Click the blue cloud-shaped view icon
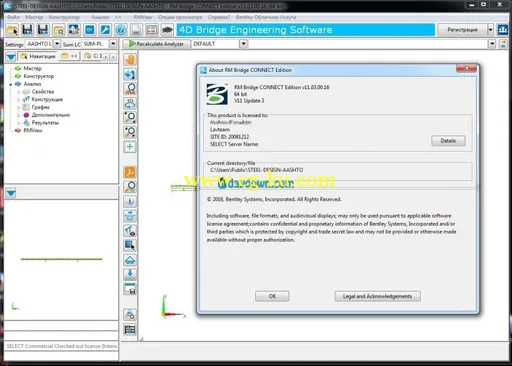Image resolution: width=512 pixels, height=366 pixels. tap(130, 260)
